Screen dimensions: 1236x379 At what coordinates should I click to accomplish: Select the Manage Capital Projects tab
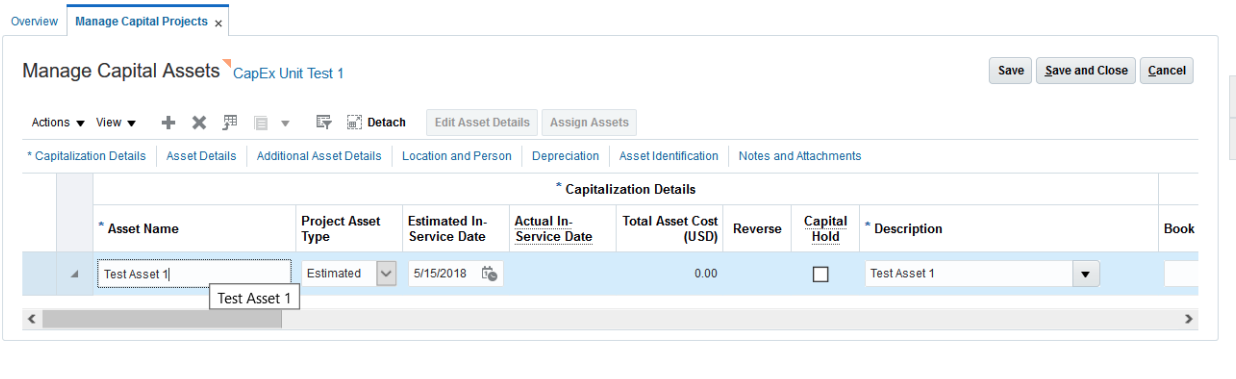(x=141, y=21)
